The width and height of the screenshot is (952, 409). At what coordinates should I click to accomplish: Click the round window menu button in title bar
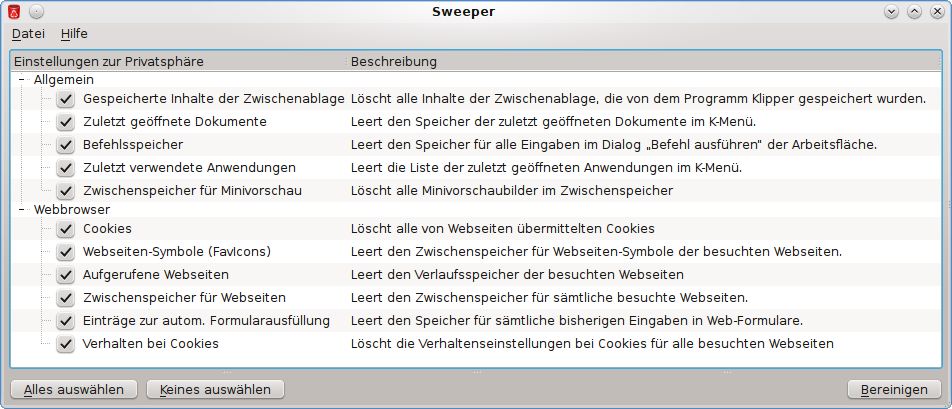[x=36, y=12]
